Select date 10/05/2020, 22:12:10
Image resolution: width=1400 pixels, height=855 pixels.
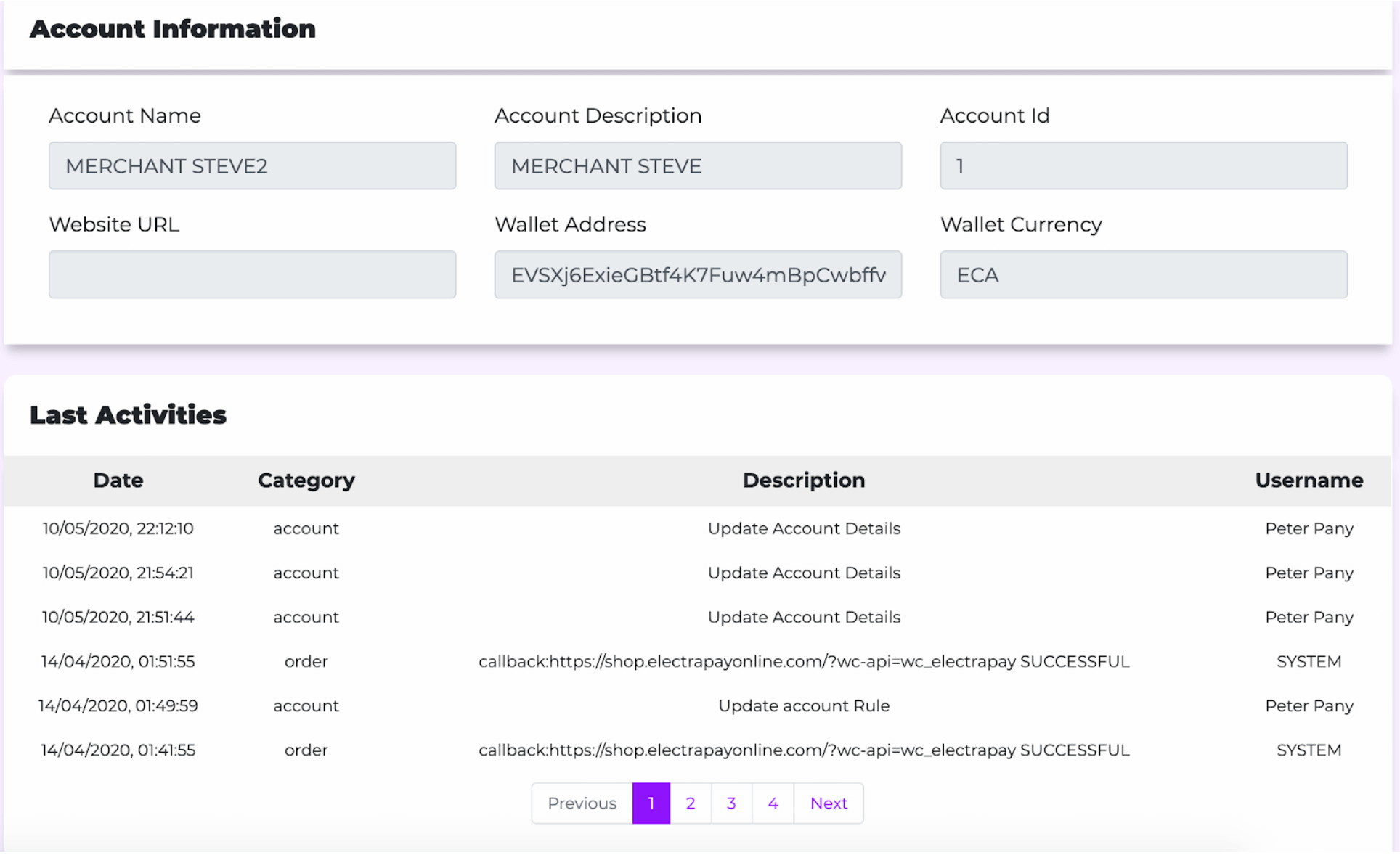click(x=118, y=528)
